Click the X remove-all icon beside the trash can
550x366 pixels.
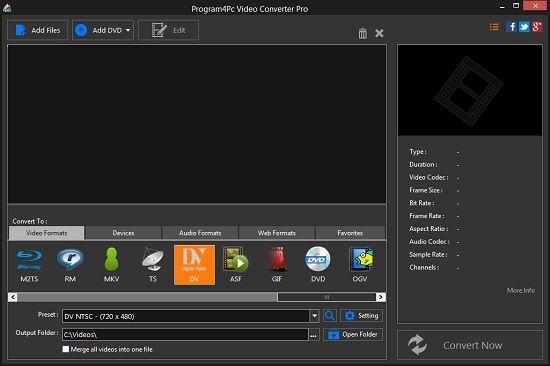(x=379, y=33)
